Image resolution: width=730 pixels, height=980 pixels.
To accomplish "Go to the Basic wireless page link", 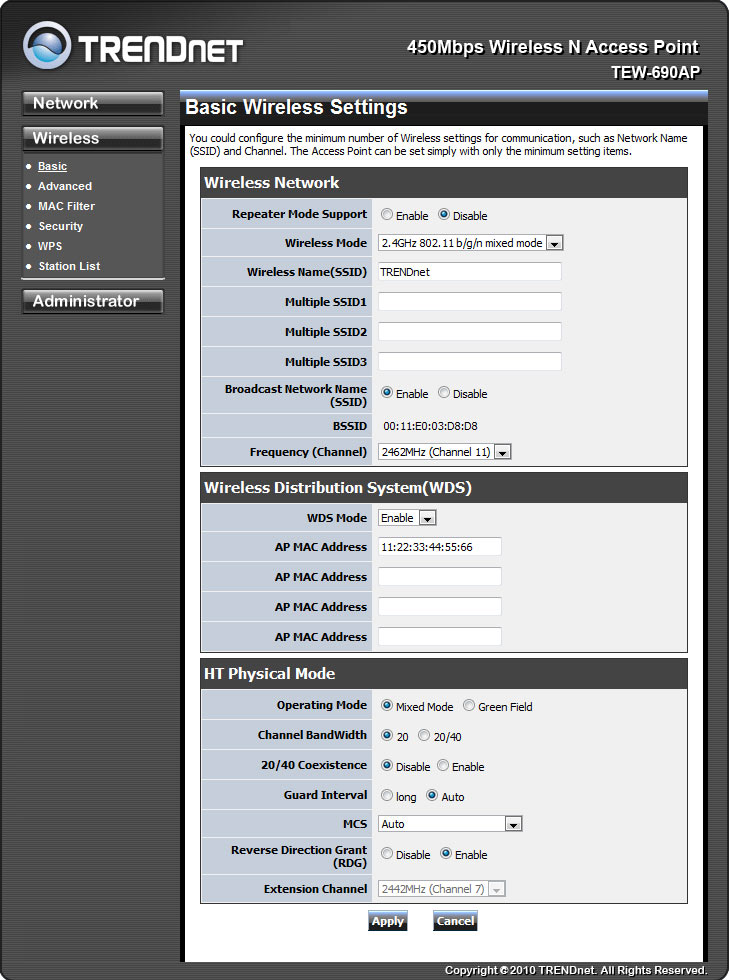I will click(x=52, y=166).
